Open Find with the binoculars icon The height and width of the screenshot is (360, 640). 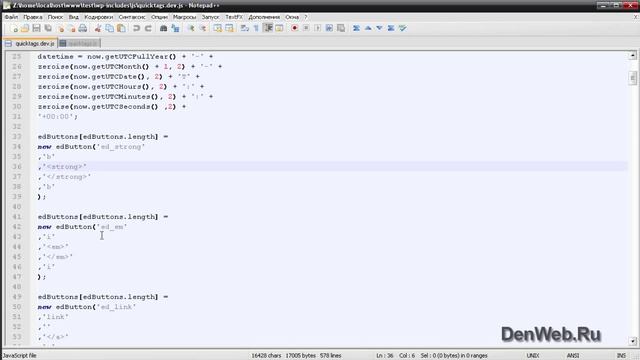click(163, 28)
